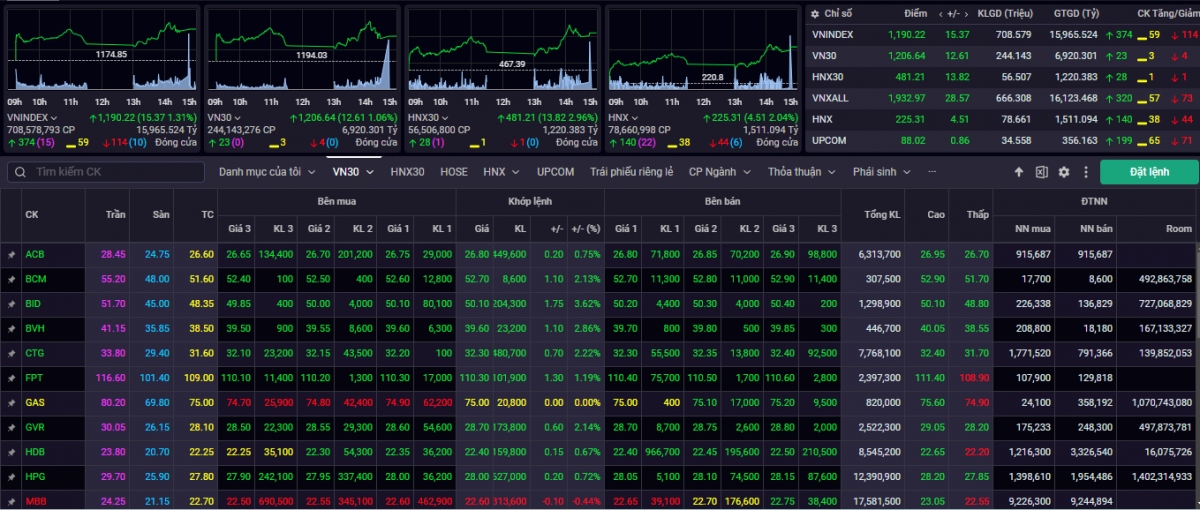Open the Phái sinh dropdown
Screen dimensions: 1200x510
881,172
